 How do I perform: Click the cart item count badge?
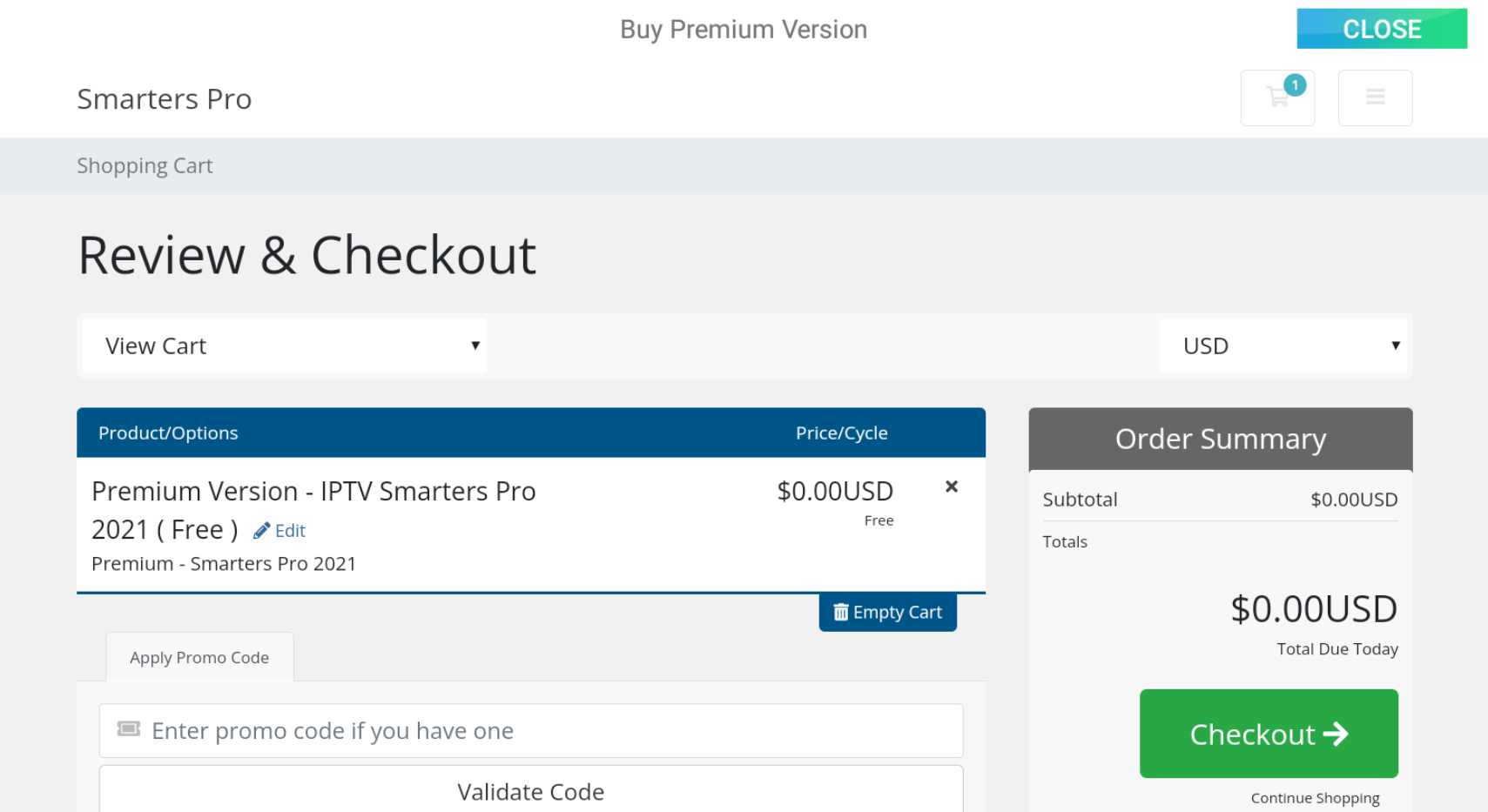point(1295,85)
